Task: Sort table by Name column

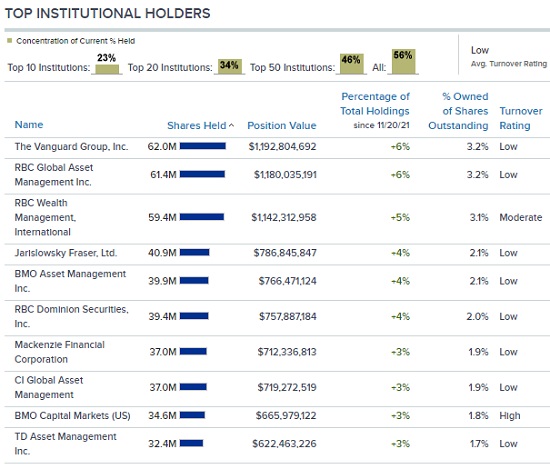Action: pyautogui.click(x=29, y=125)
